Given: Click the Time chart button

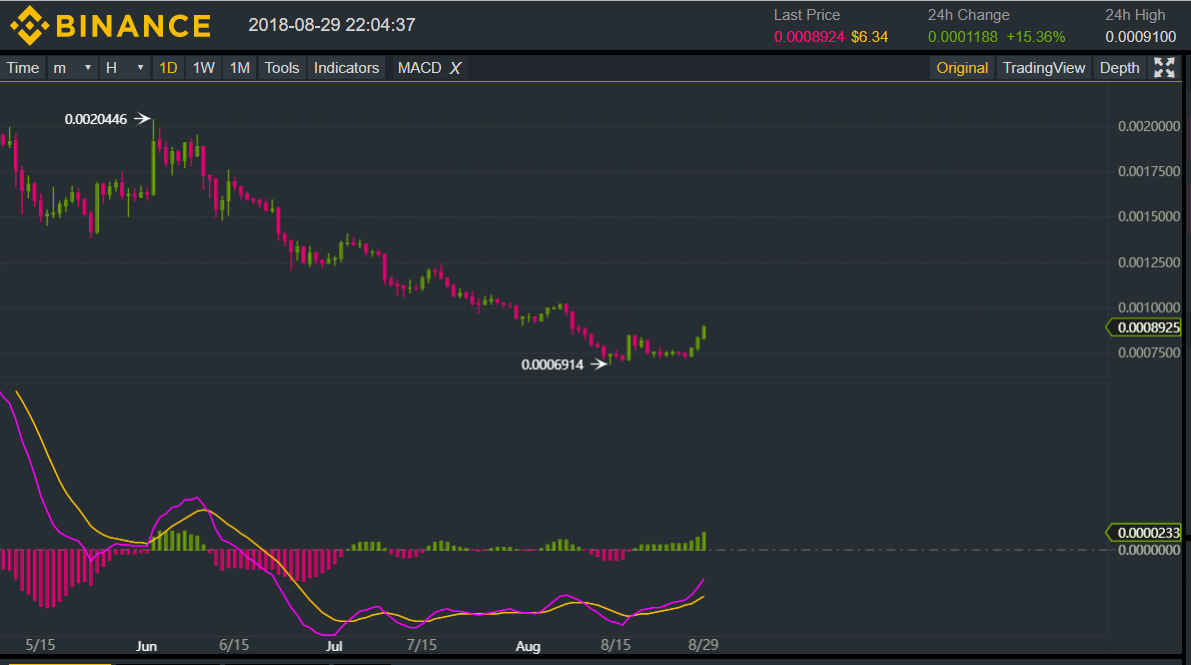Looking at the screenshot, I should 23,68.
